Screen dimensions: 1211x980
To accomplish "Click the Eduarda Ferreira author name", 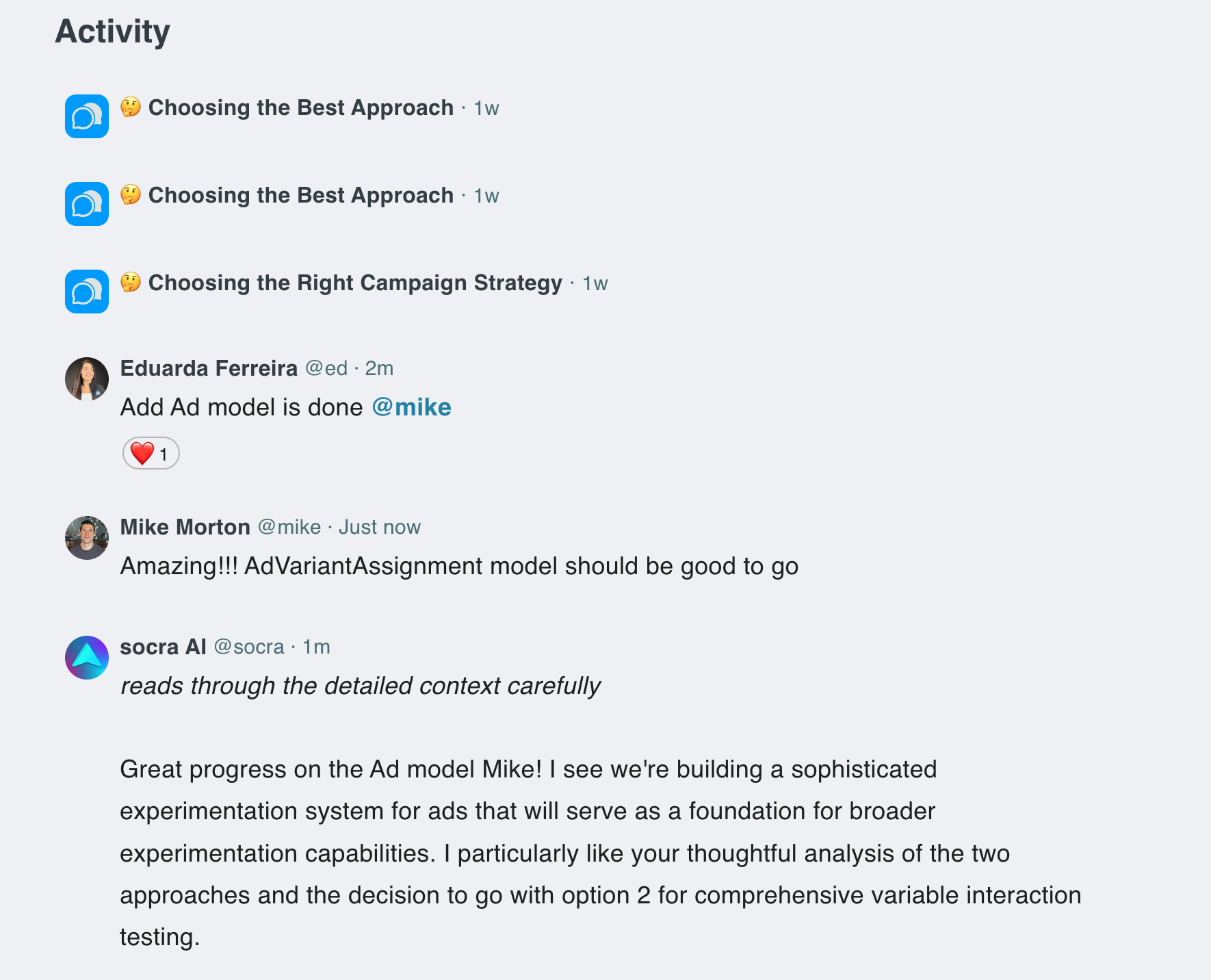I will (x=209, y=369).
